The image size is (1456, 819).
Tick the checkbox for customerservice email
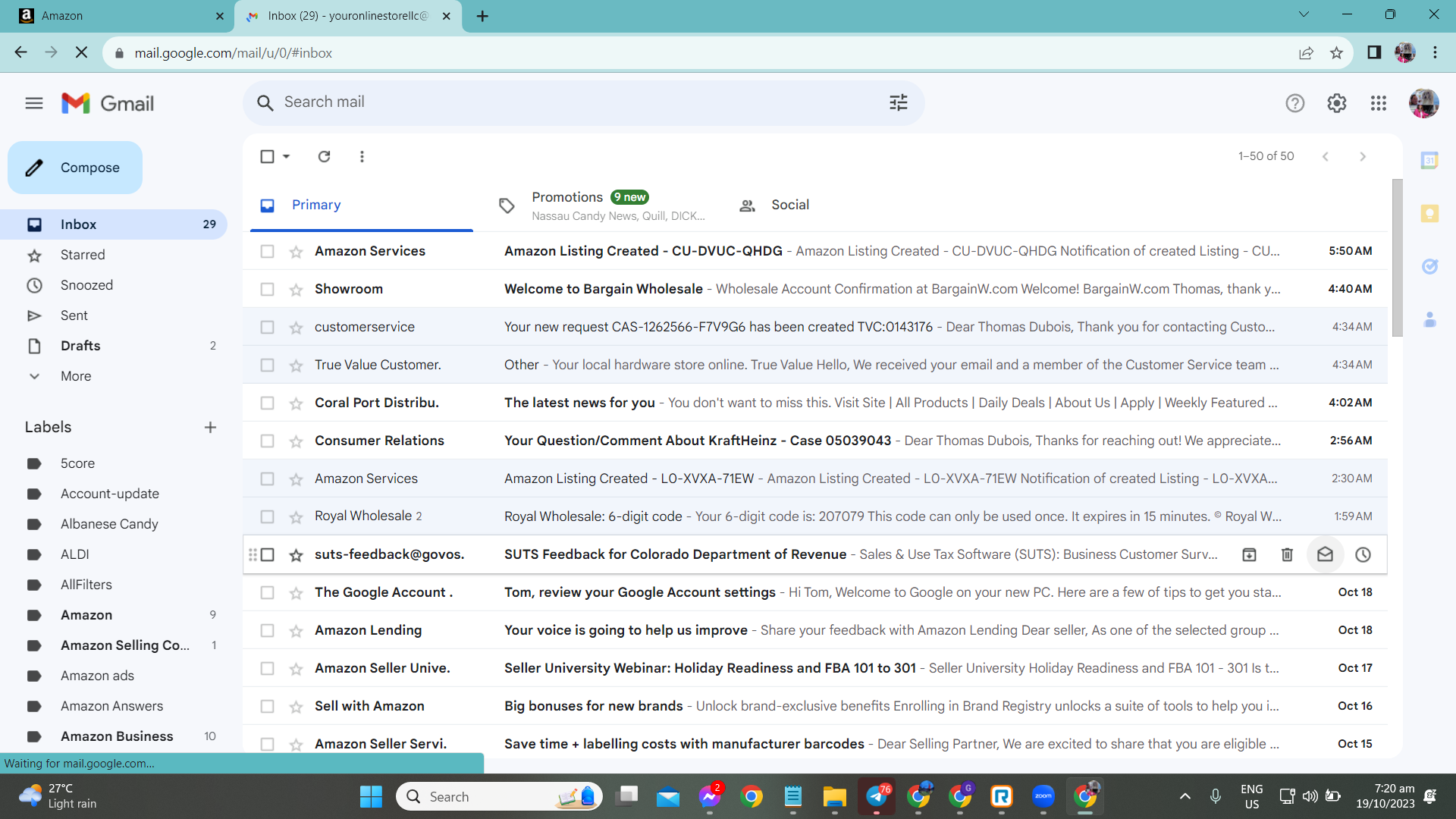[267, 327]
